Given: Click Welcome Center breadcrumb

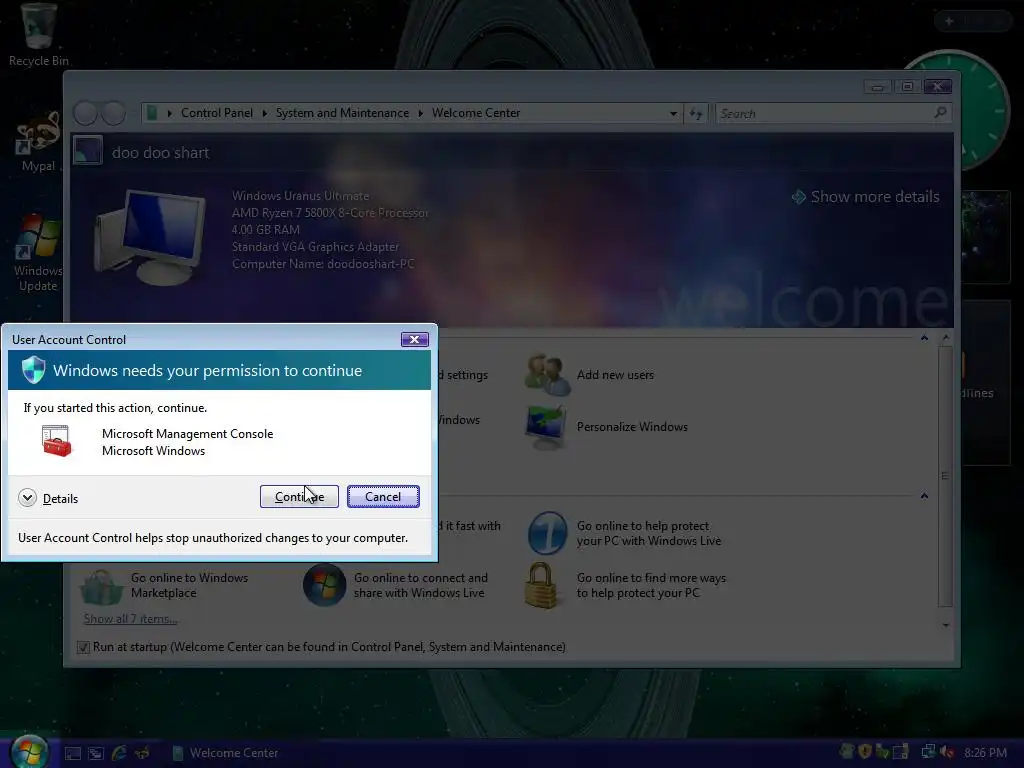Looking at the screenshot, I should pos(476,113).
